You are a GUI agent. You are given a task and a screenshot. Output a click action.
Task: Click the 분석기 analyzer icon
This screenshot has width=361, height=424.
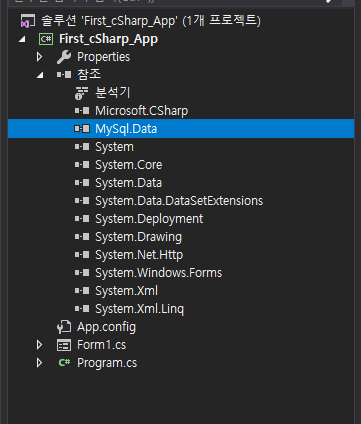82,93
